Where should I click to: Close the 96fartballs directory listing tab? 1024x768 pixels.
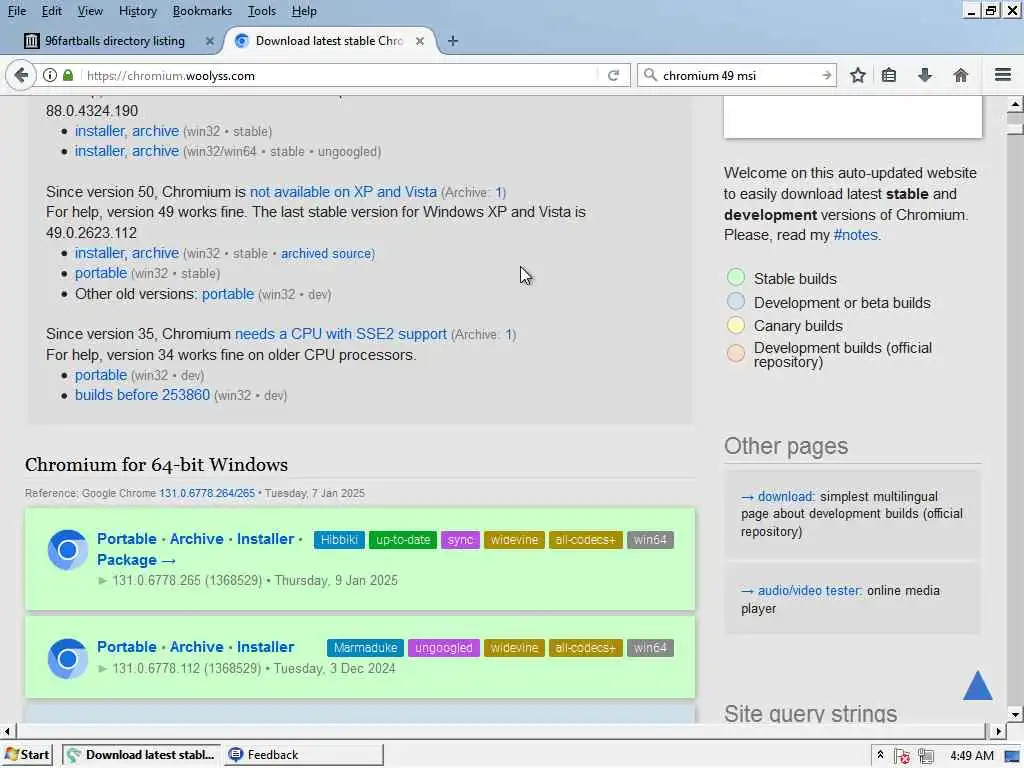click(x=210, y=41)
